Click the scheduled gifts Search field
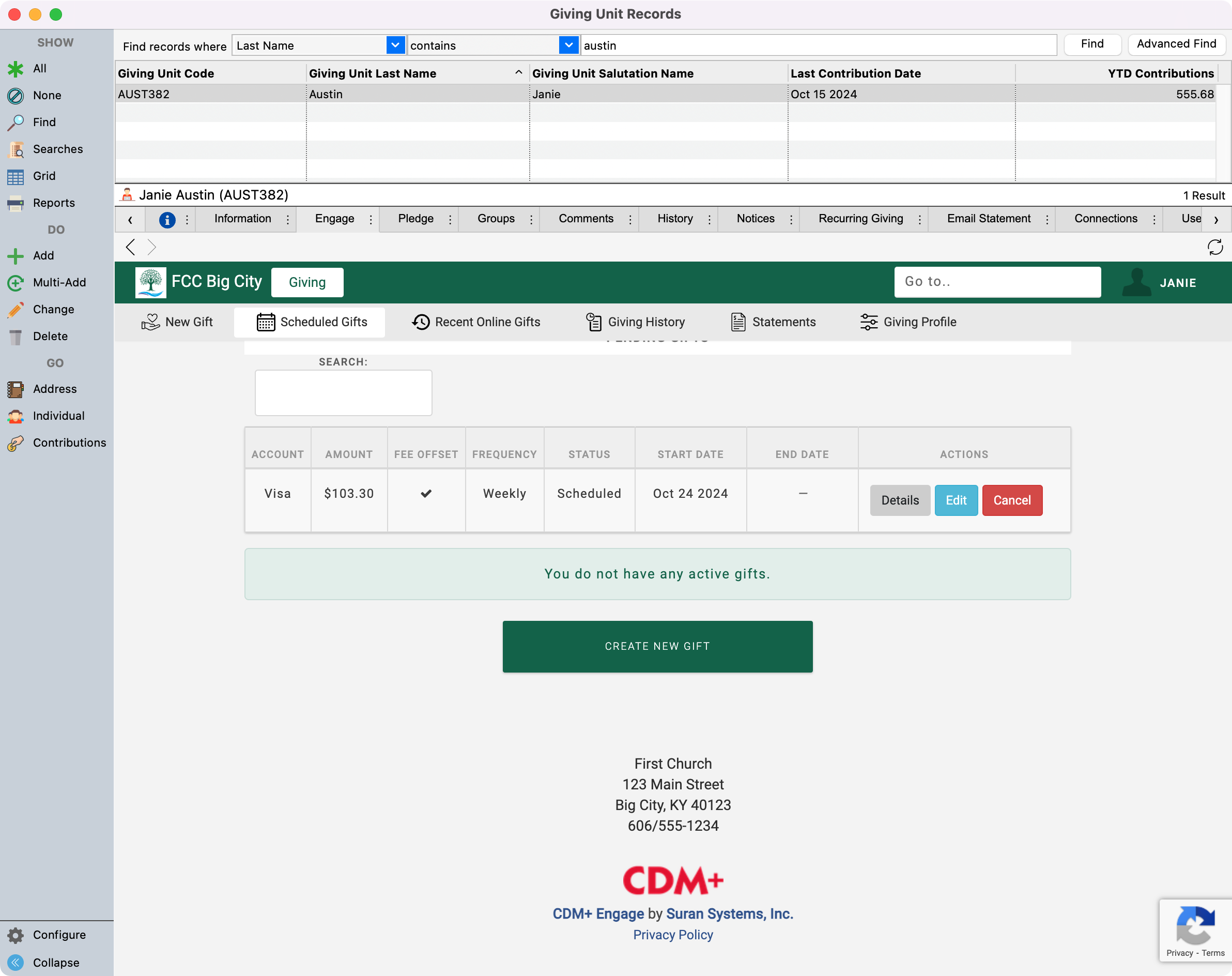The height and width of the screenshot is (976, 1232). 343,393
